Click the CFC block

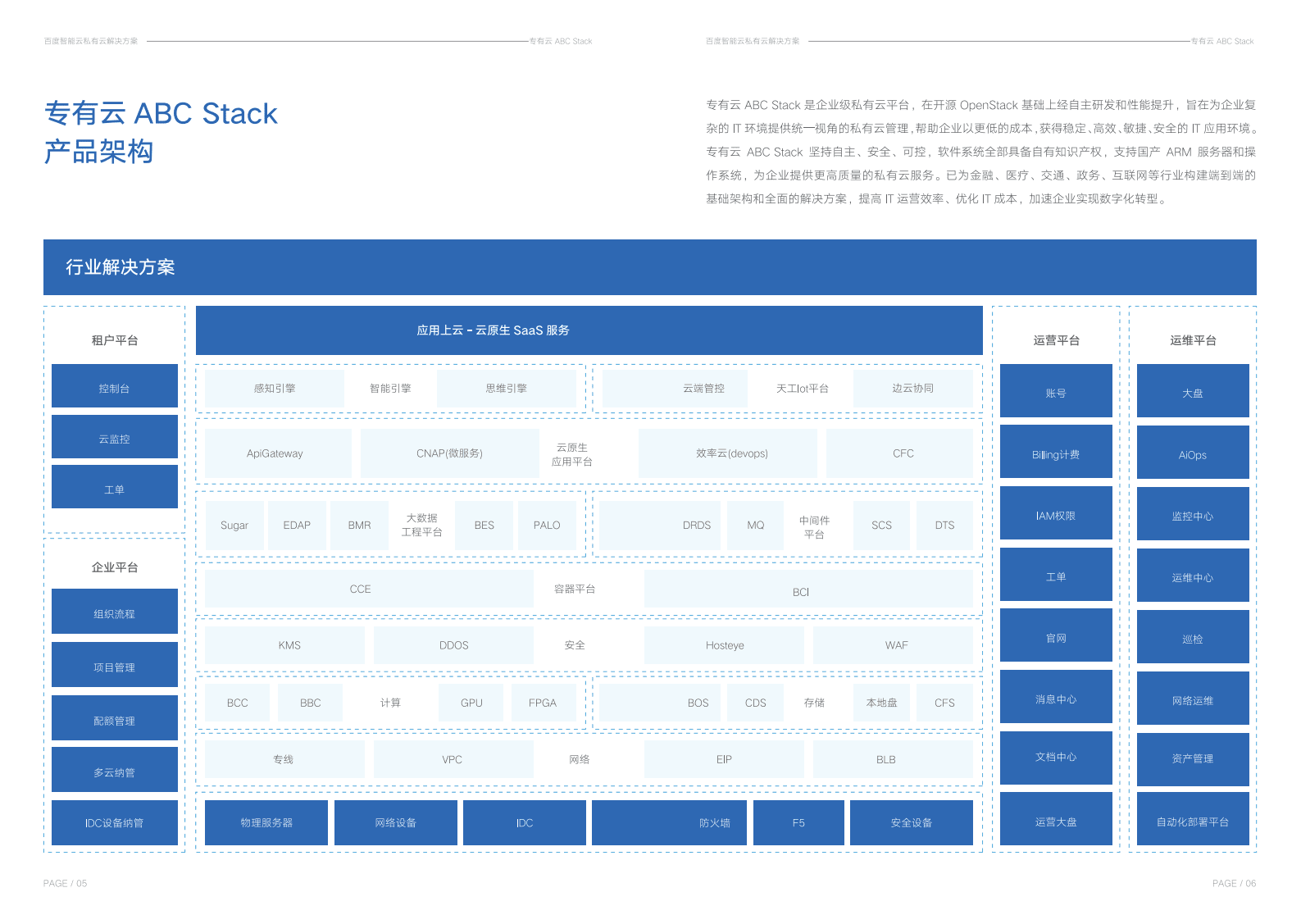pos(899,453)
